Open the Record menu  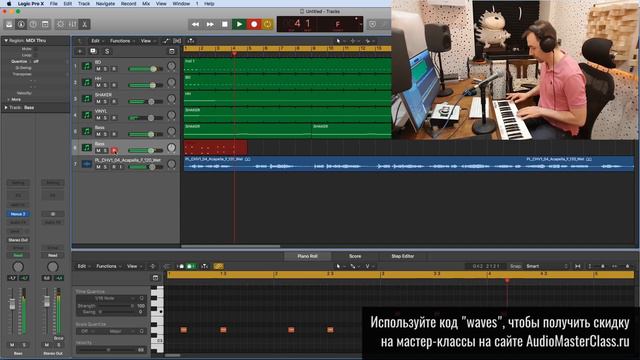[x=128, y=4]
